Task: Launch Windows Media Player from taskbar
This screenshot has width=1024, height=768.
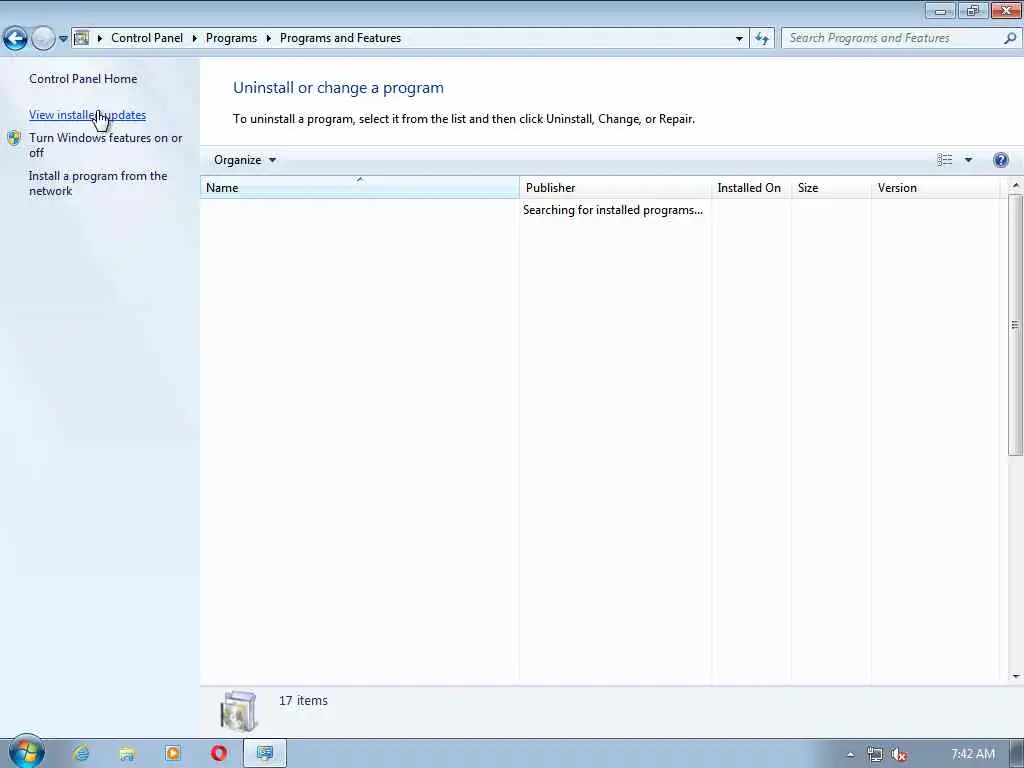Action: (173, 754)
